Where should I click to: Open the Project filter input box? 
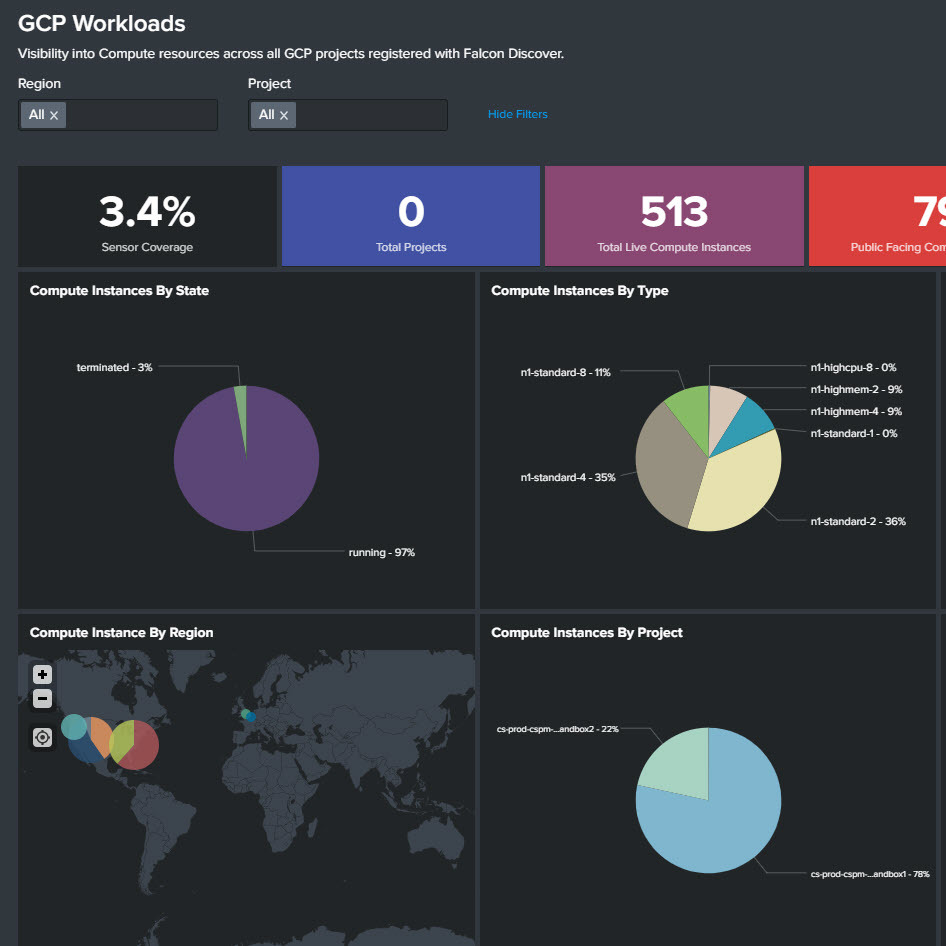[x=370, y=115]
